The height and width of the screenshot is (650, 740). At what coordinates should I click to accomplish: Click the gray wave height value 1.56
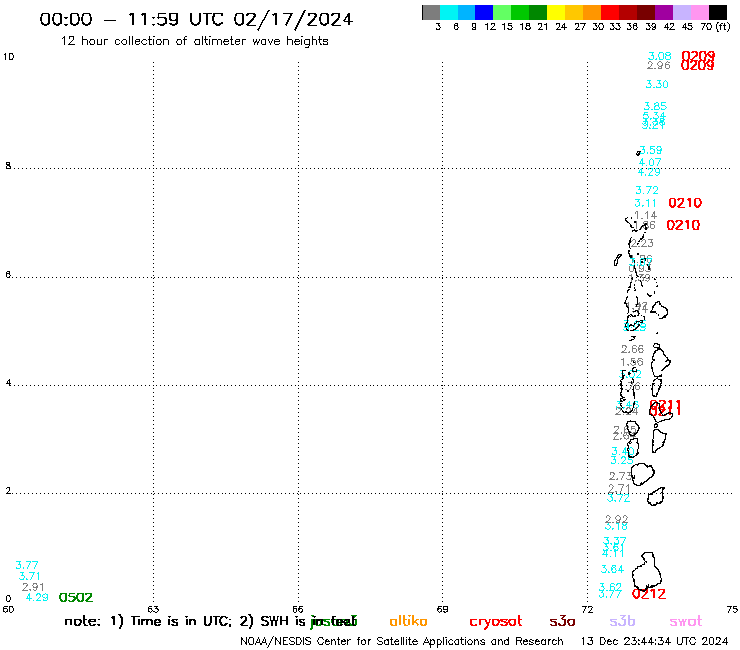point(632,362)
